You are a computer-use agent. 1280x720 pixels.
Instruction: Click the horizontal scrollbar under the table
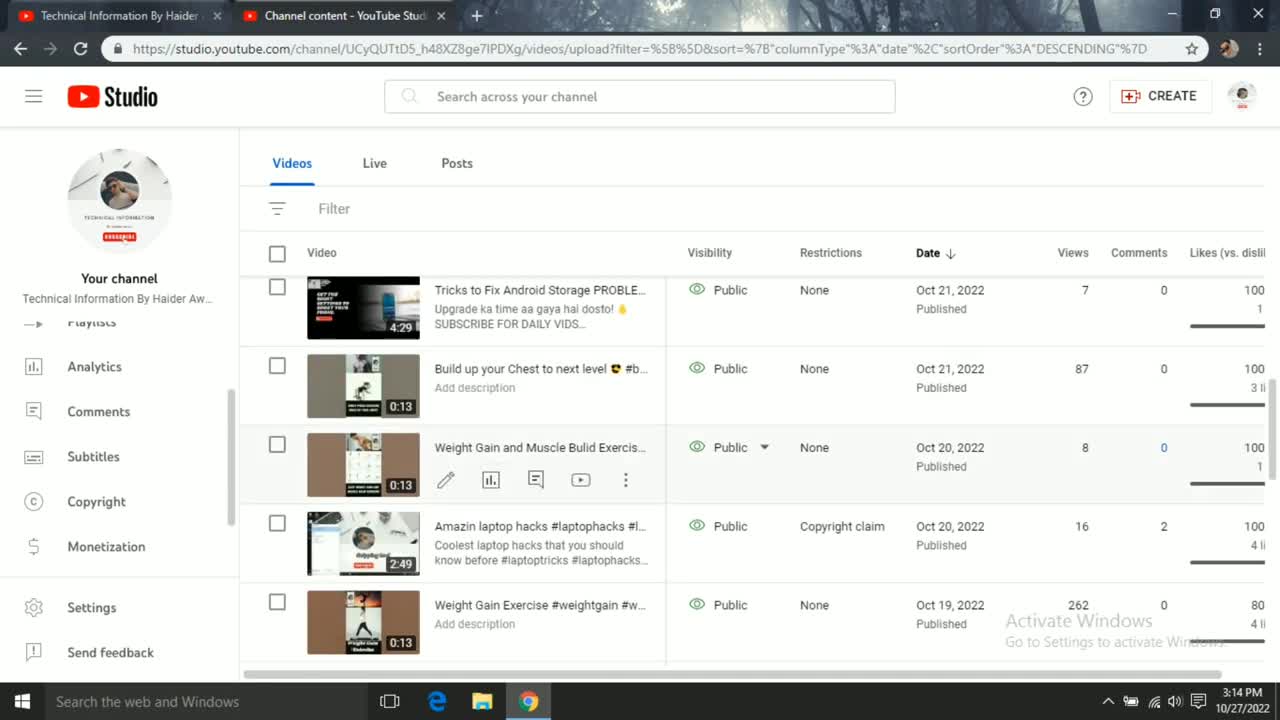[732, 674]
